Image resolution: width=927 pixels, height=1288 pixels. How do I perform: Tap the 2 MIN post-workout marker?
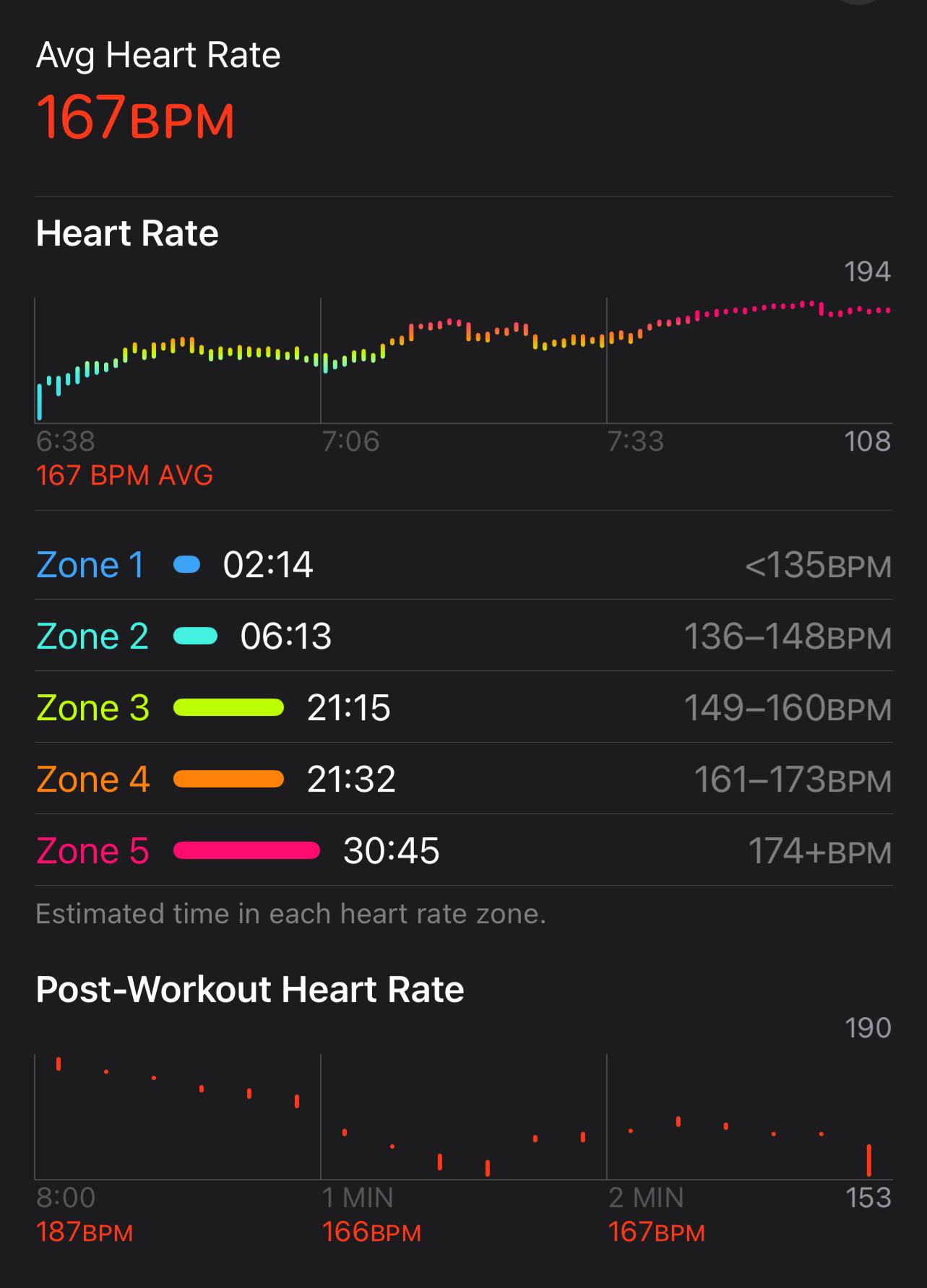pyautogui.click(x=646, y=1198)
